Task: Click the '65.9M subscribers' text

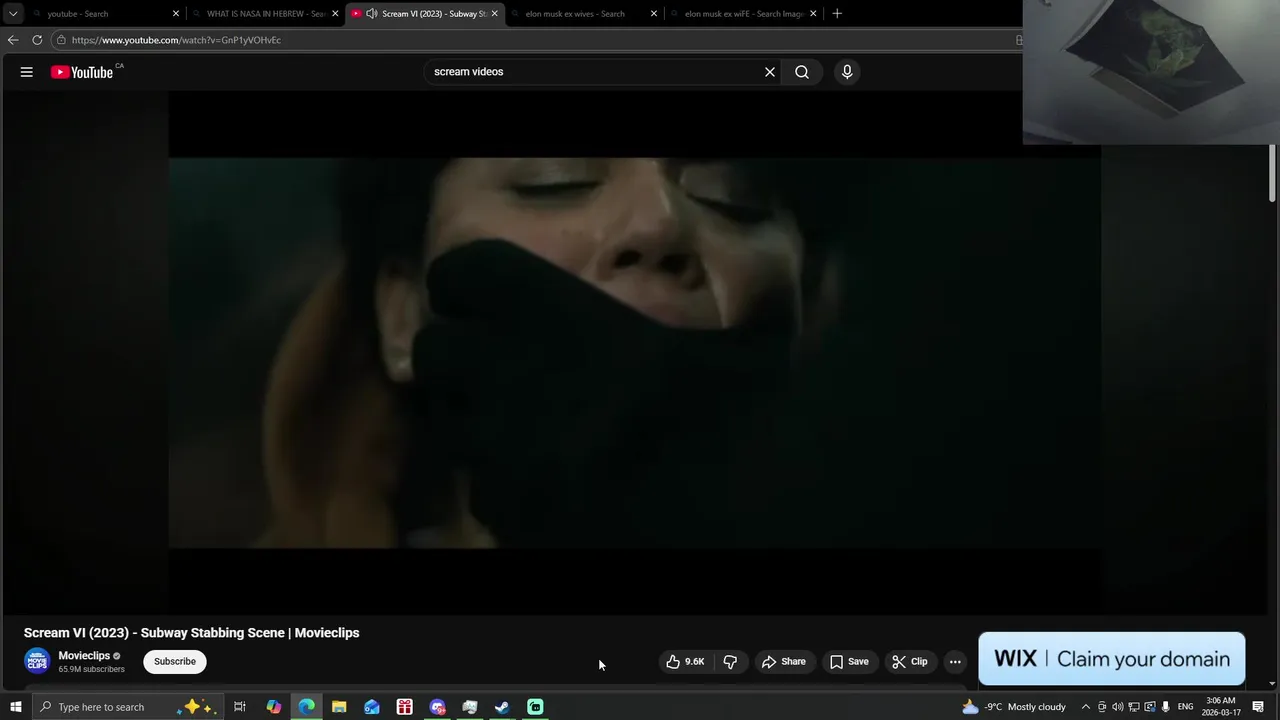Action: tap(91, 669)
